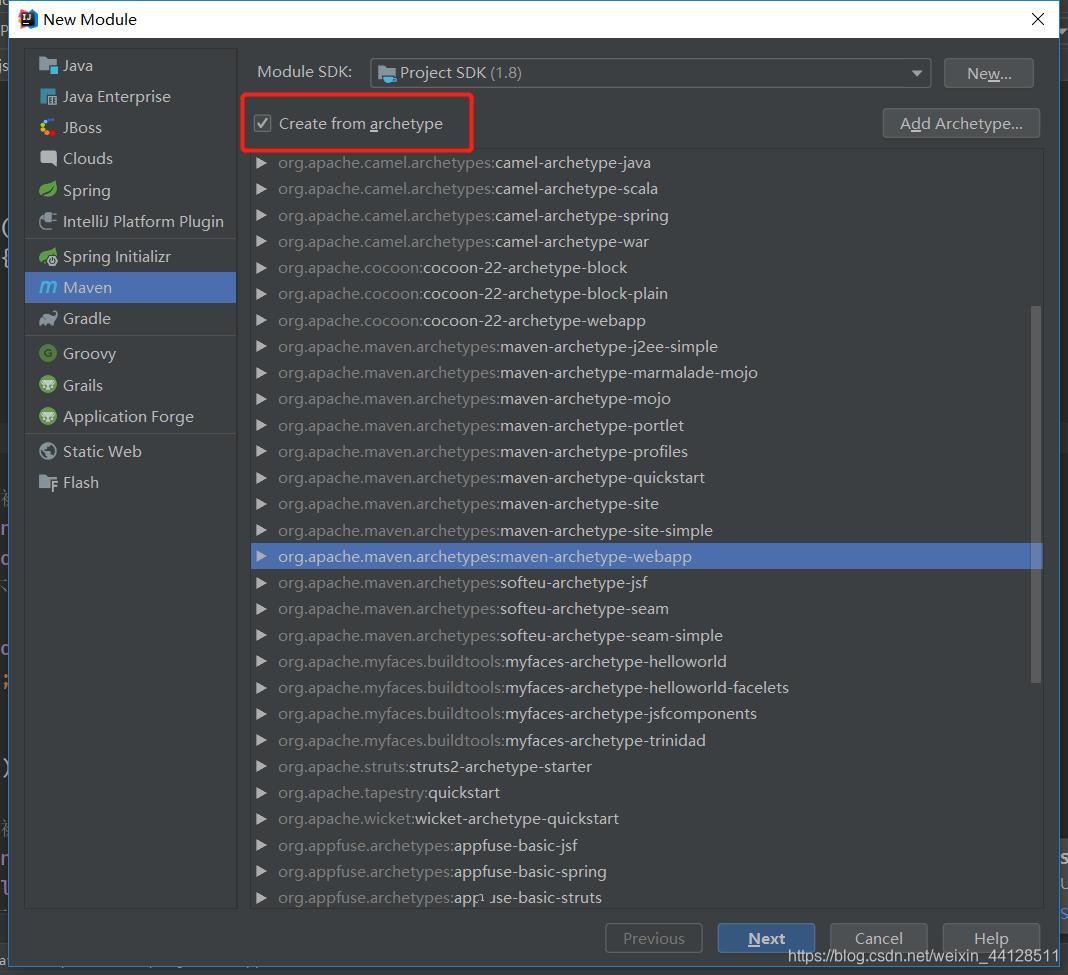Click the Project SDK folder icon
The height and width of the screenshot is (975, 1068).
(x=387, y=74)
